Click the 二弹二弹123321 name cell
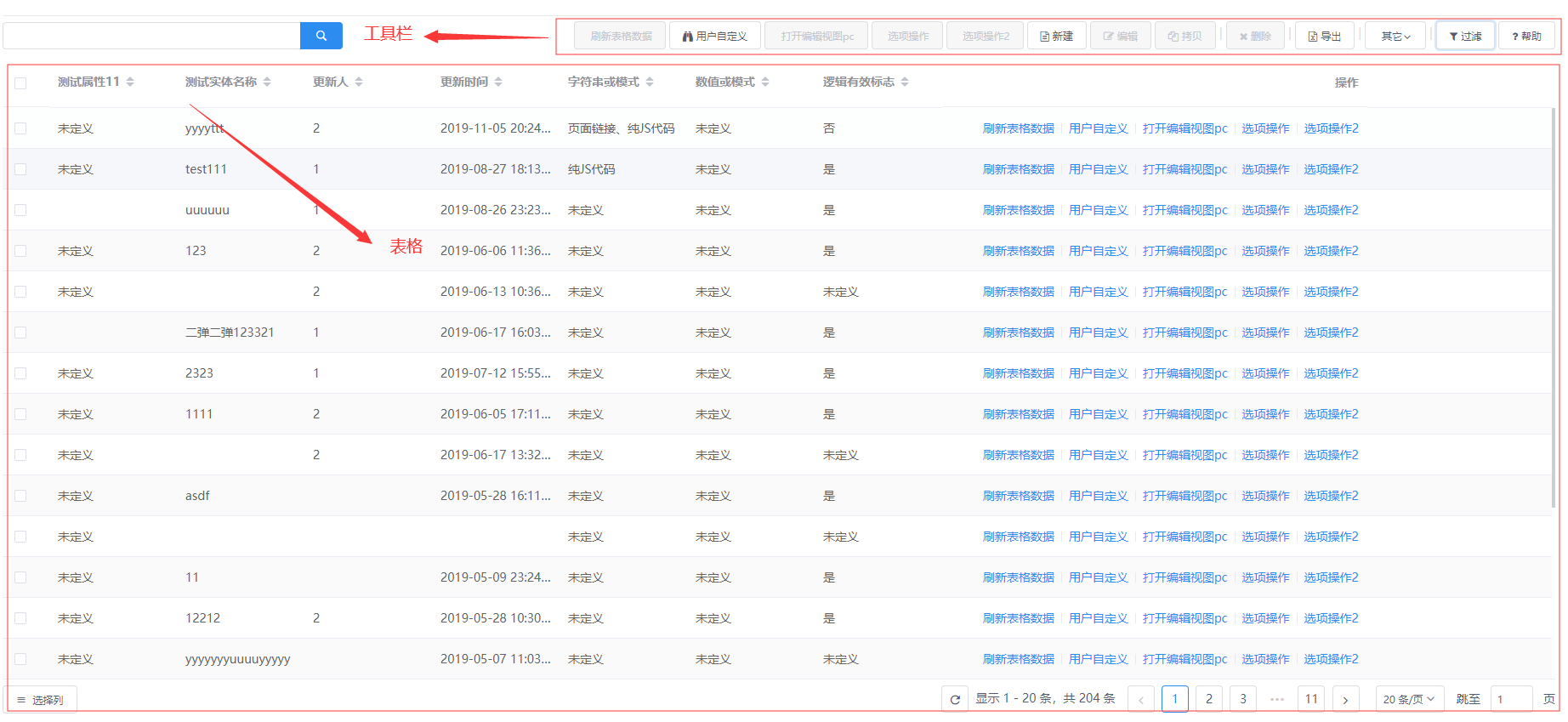Viewport: 1568px width, 722px height. 230,333
